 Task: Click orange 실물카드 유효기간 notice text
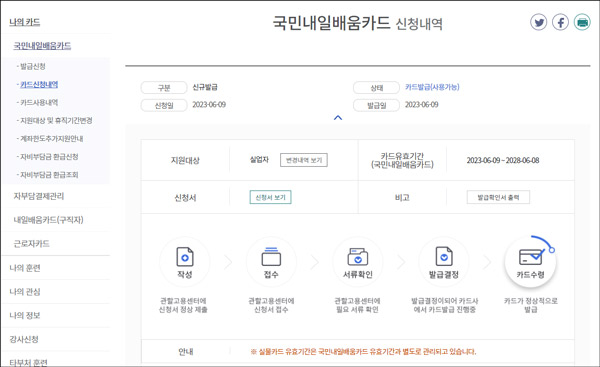(363, 351)
